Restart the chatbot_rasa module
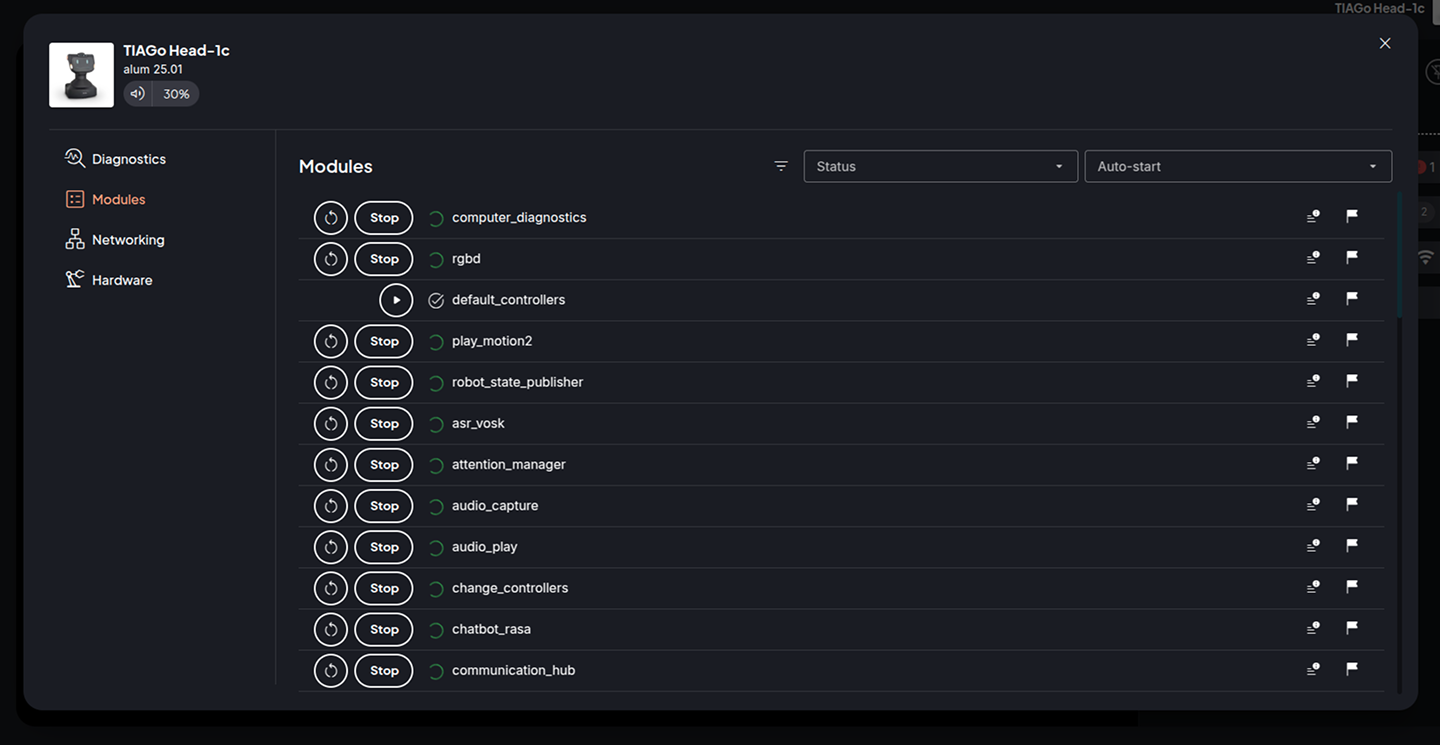The height and width of the screenshot is (745, 1440). 331,630
